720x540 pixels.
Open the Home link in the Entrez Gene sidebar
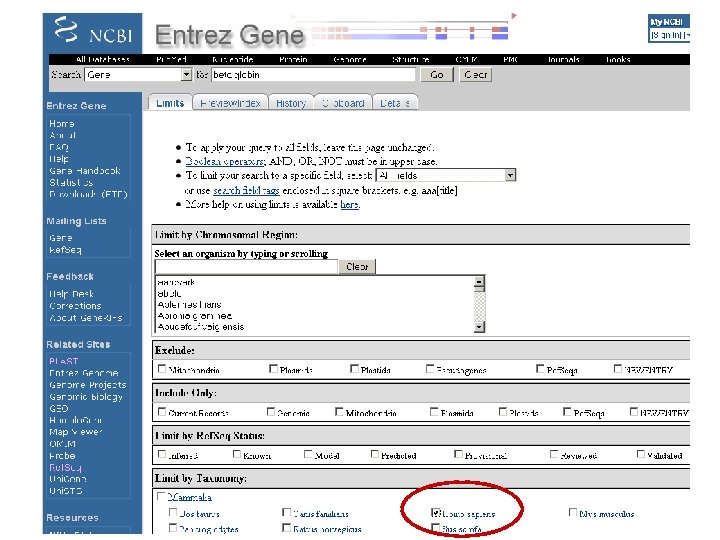(62, 124)
